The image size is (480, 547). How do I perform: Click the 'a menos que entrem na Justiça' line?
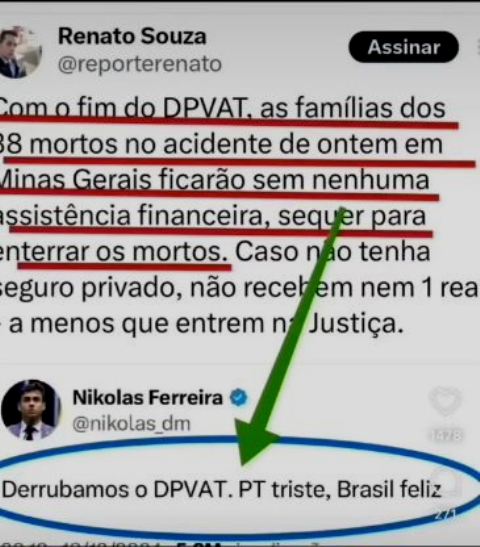point(203,324)
